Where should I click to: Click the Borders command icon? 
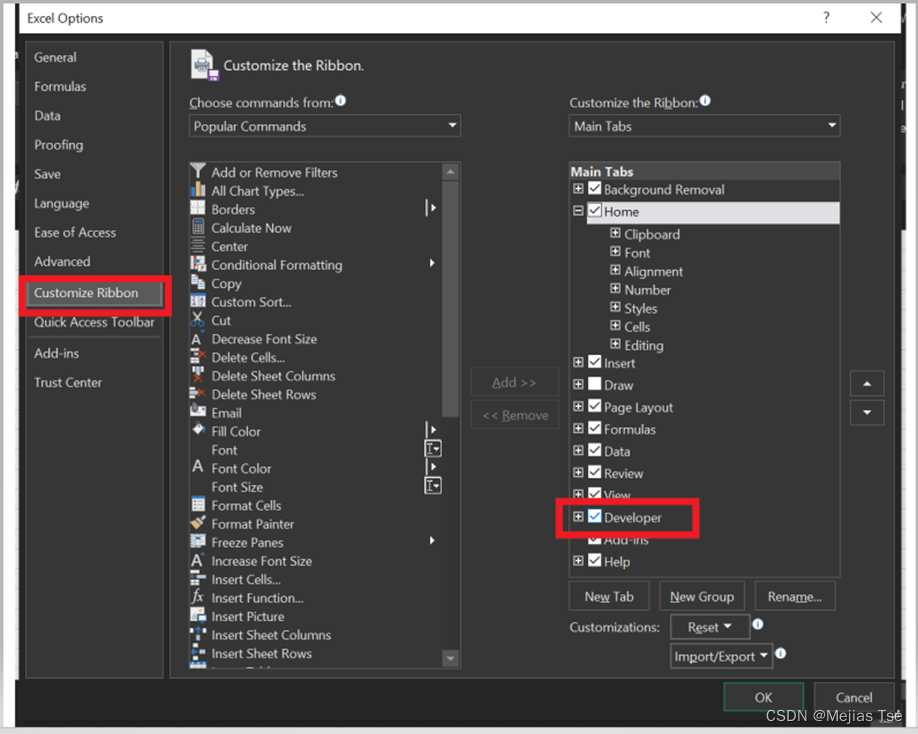coord(198,208)
